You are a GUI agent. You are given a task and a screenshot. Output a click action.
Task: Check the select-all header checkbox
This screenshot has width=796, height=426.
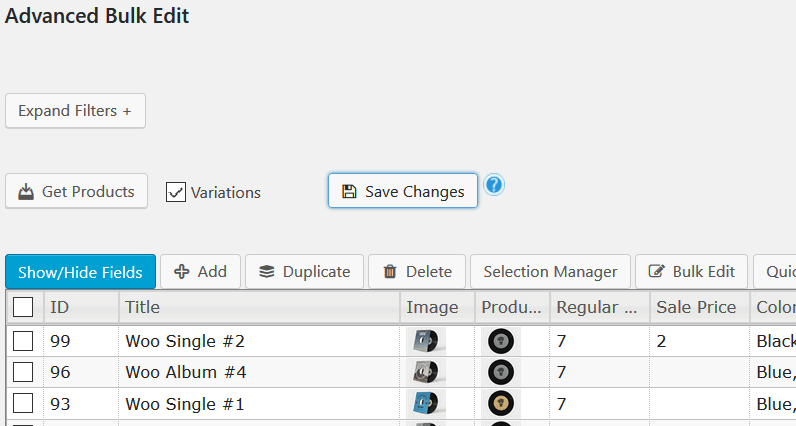(x=23, y=307)
